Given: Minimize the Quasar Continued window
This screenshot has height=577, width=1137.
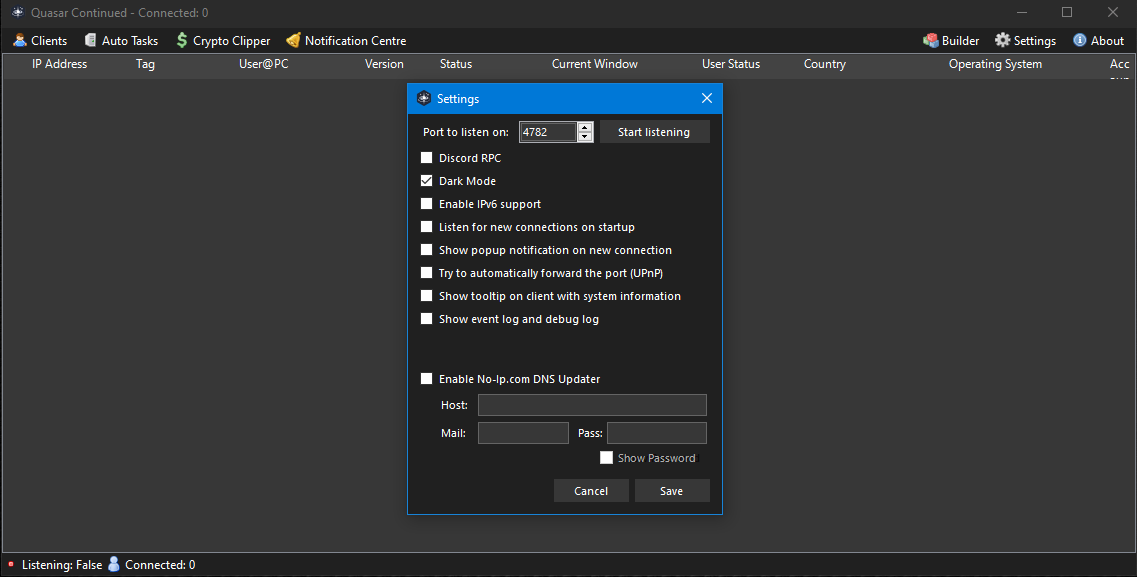Looking at the screenshot, I should click(x=1022, y=12).
